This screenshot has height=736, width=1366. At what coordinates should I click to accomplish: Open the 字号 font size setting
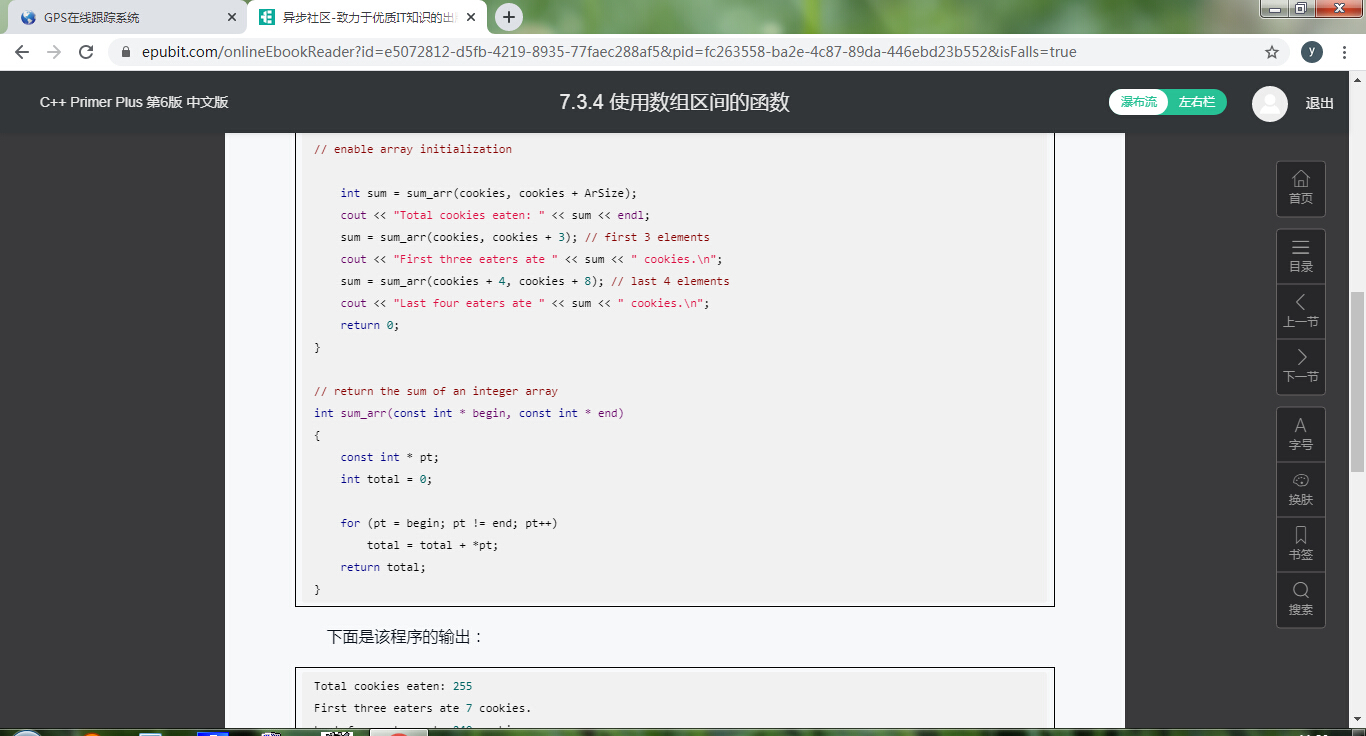point(1300,434)
